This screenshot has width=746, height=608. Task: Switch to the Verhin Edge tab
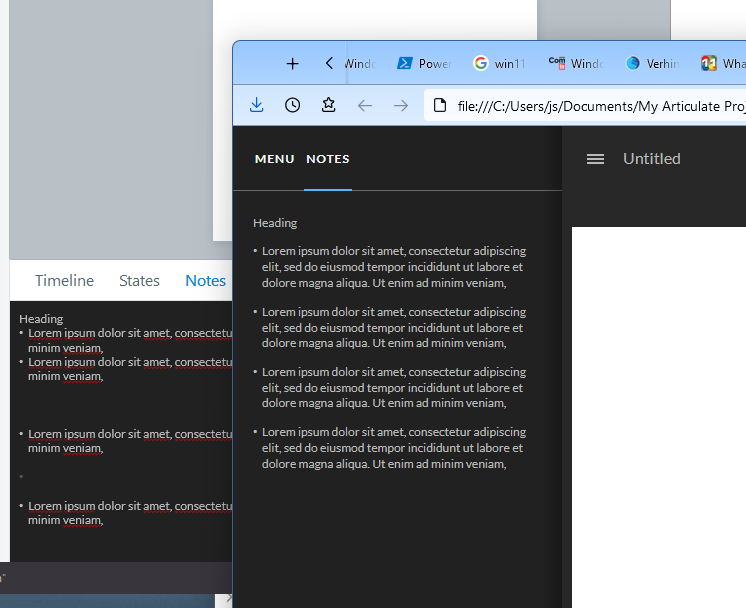[x=652, y=63]
